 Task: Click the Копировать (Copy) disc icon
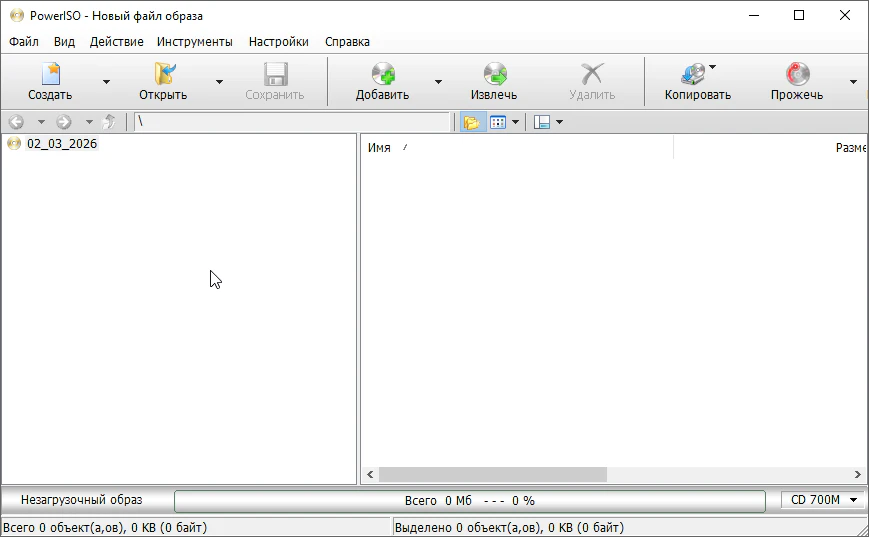point(694,75)
